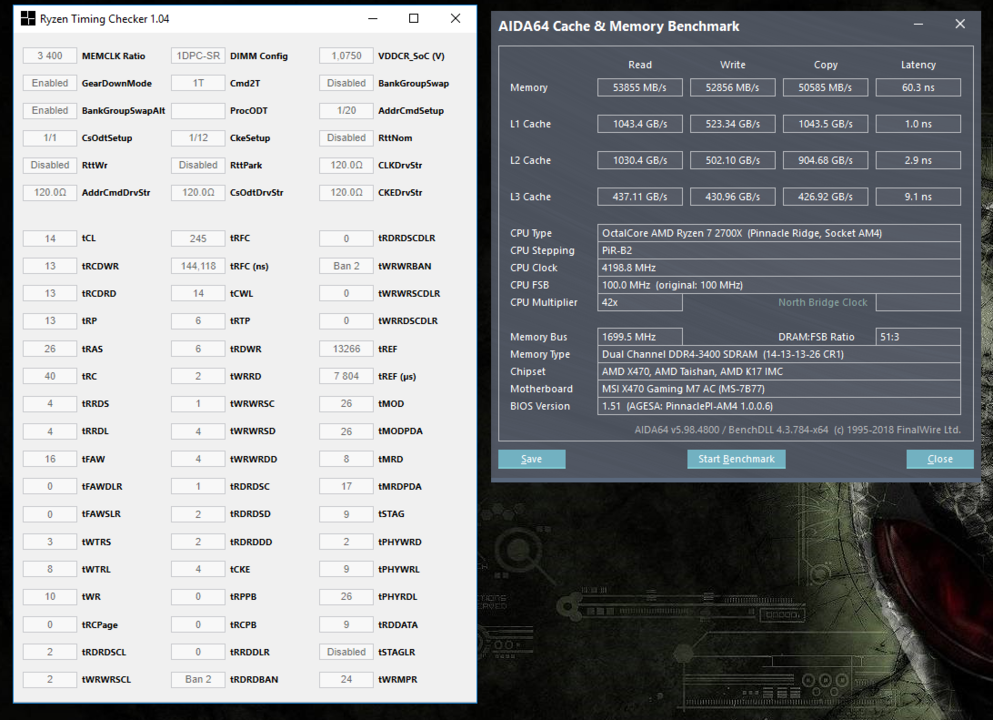Click the tMRDPDA value 17

tap(346, 486)
